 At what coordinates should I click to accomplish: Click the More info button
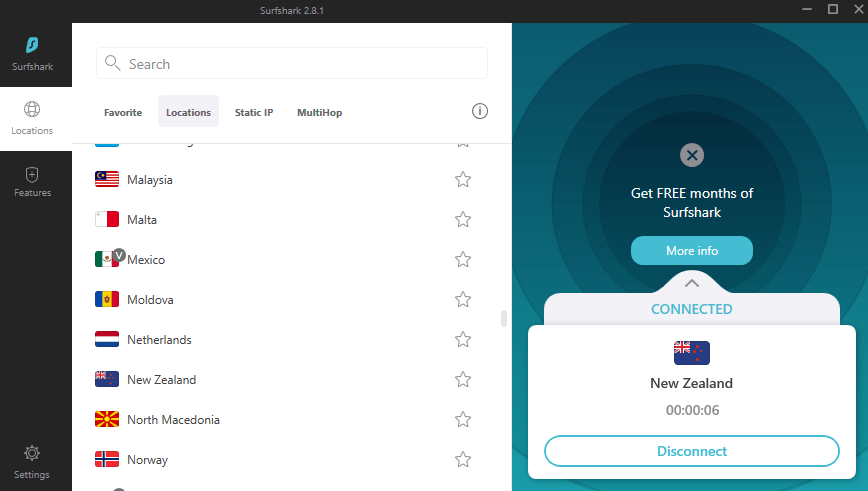click(x=691, y=251)
